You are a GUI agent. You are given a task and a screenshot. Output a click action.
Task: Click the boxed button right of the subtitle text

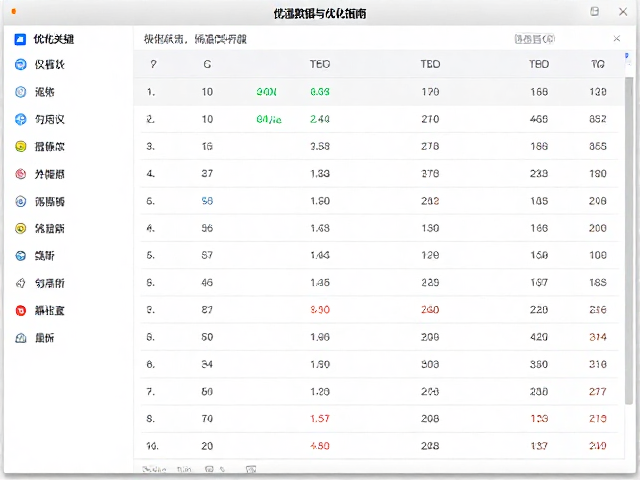(535, 39)
